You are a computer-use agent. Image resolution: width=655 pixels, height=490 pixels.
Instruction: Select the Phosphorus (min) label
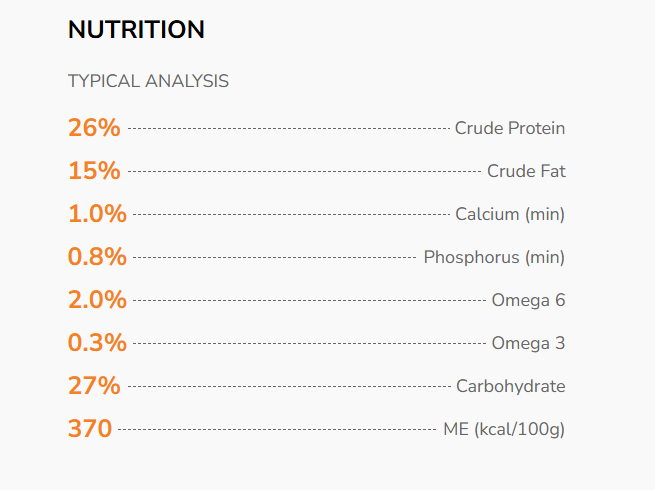[494, 257]
